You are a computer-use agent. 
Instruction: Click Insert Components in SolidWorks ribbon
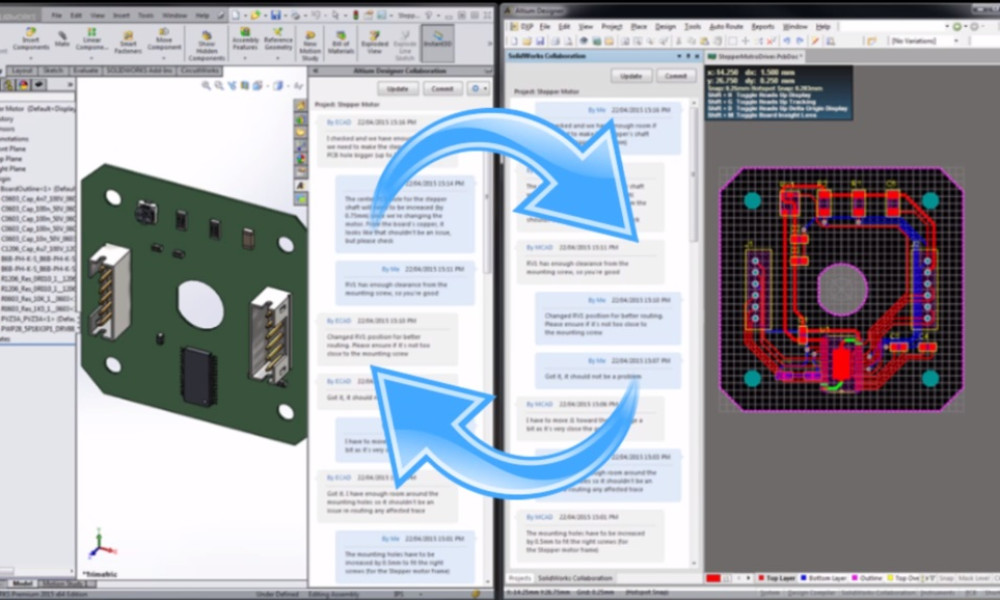pos(30,39)
